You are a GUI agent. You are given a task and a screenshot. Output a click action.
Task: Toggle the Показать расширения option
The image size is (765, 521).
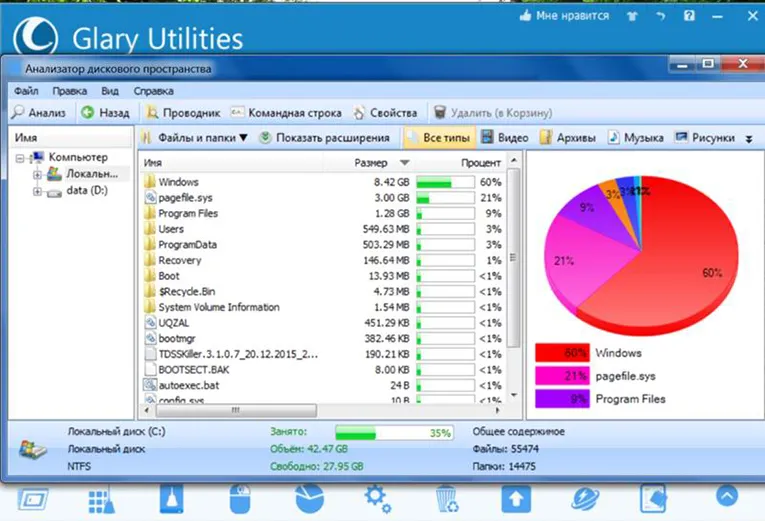click(x=325, y=138)
